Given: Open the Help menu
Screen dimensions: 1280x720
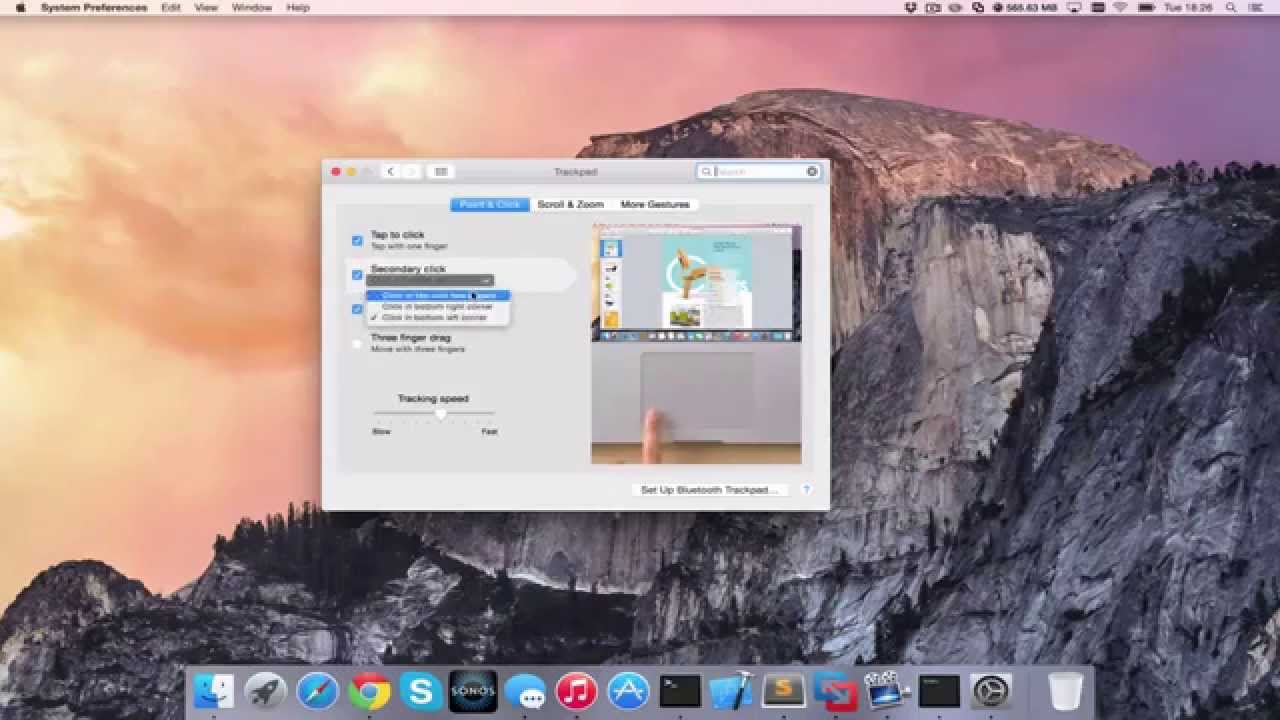Looking at the screenshot, I should tap(298, 7).
